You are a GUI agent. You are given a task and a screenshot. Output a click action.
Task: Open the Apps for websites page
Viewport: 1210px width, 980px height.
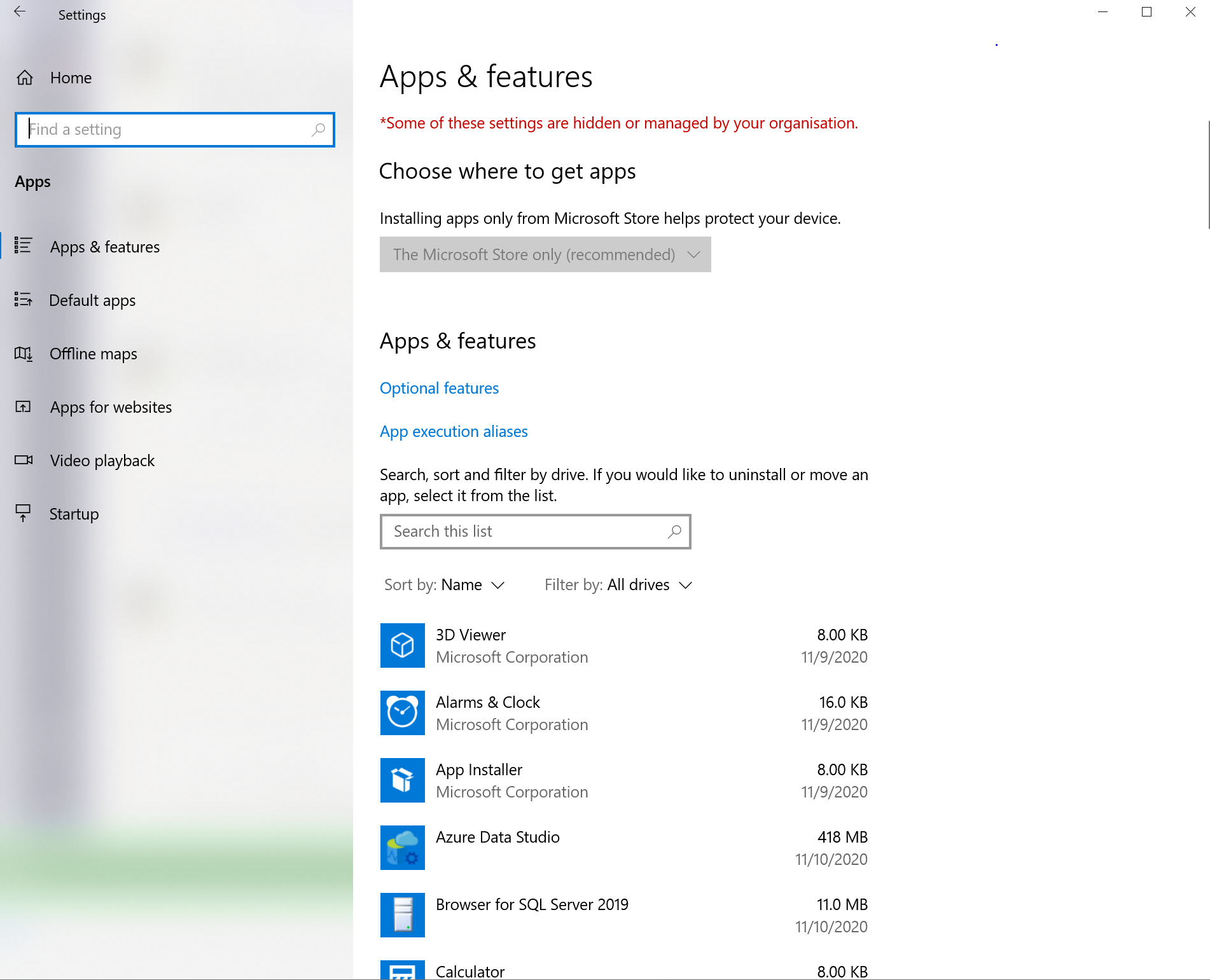111,407
